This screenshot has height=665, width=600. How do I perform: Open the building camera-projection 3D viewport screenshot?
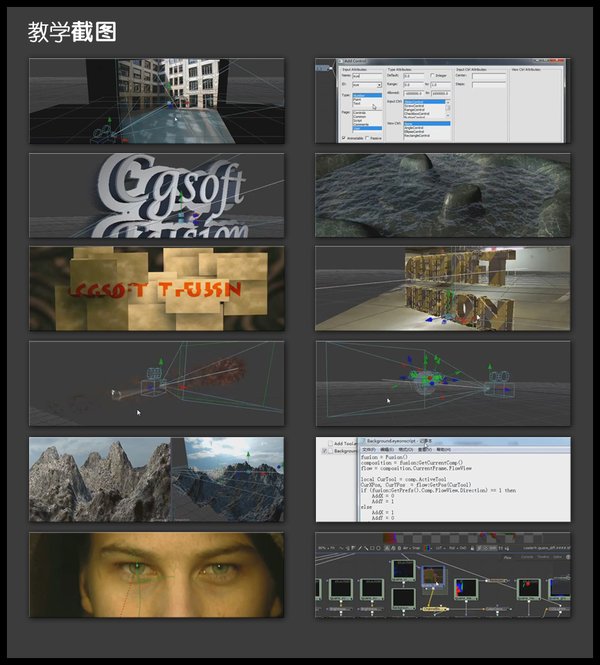coord(156,101)
